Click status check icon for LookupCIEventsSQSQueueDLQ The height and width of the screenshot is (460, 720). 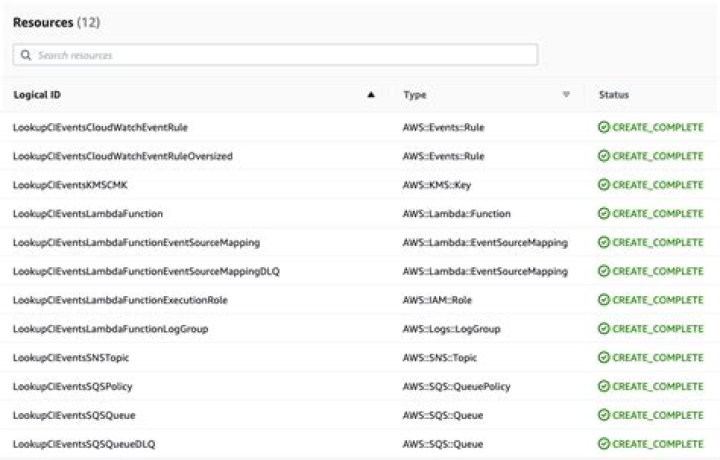click(603, 444)
